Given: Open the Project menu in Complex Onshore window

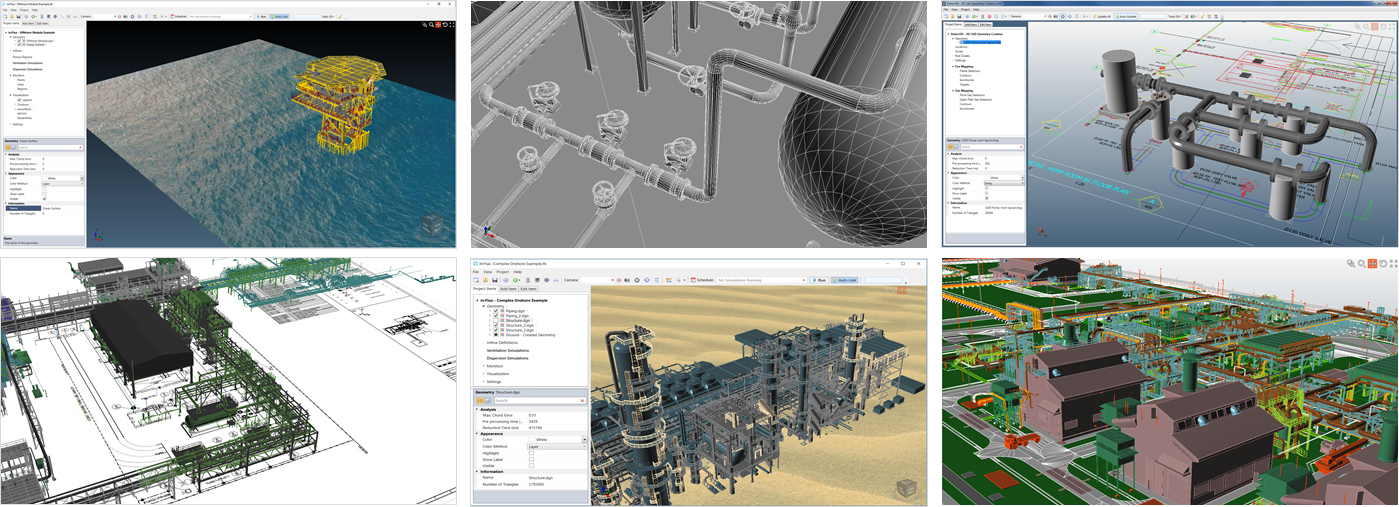Looking at the screenshot, I should click(503, 271).
